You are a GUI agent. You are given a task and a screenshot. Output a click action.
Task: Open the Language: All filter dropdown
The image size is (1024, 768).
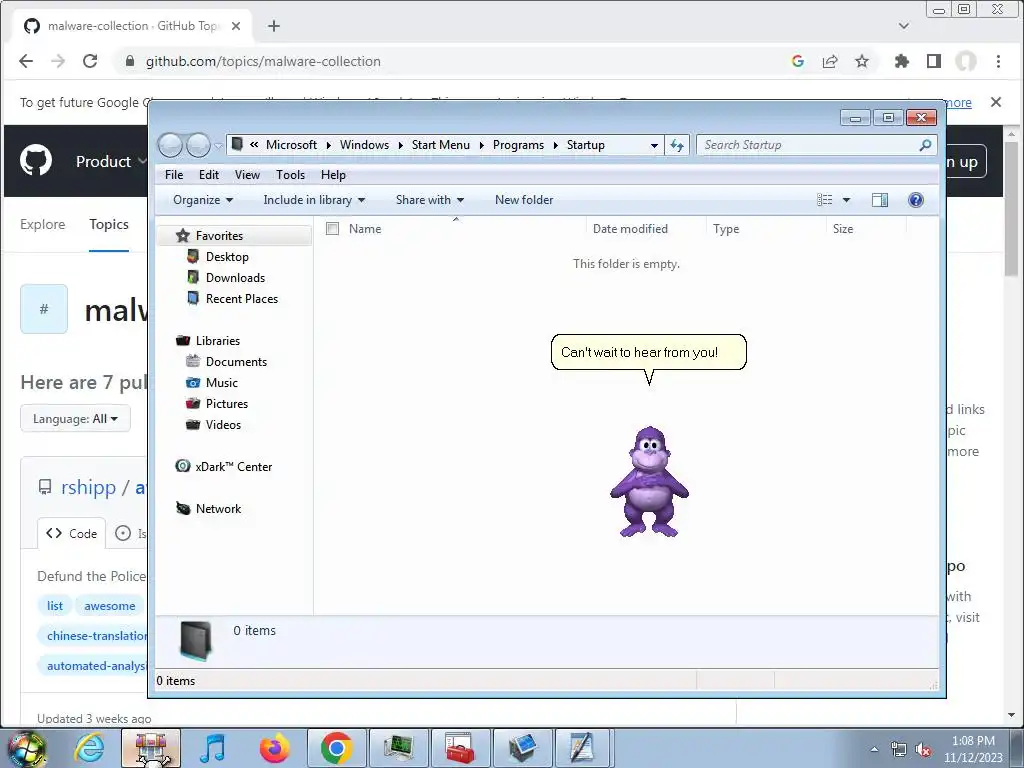pyautogui.click(x=75, y=419)
